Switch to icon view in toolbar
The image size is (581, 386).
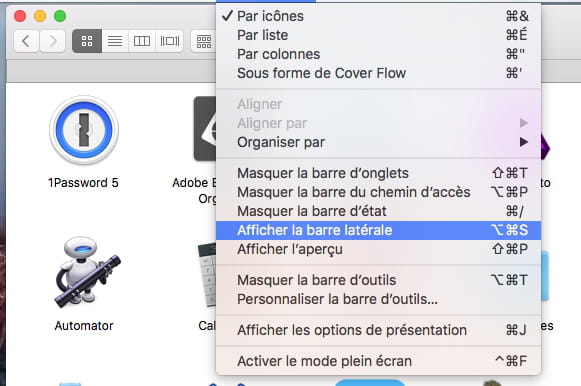[x=87, y=41]
